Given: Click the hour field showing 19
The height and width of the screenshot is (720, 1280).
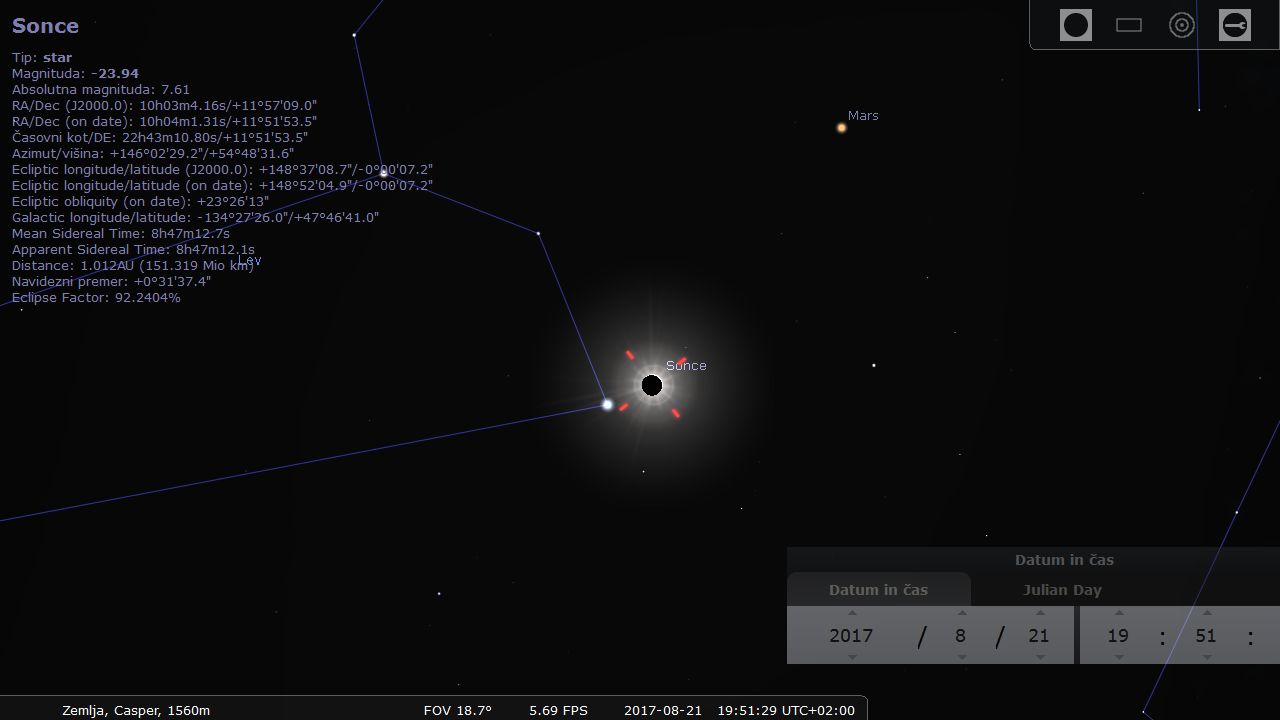Looking at the screenshot, I should (1118, 635).
